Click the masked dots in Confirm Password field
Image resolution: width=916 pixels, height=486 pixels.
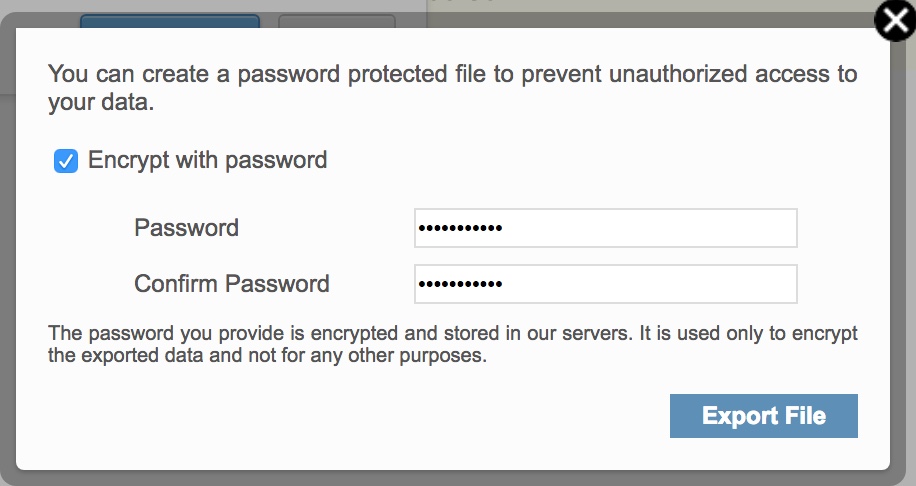[x=459, y=284]
